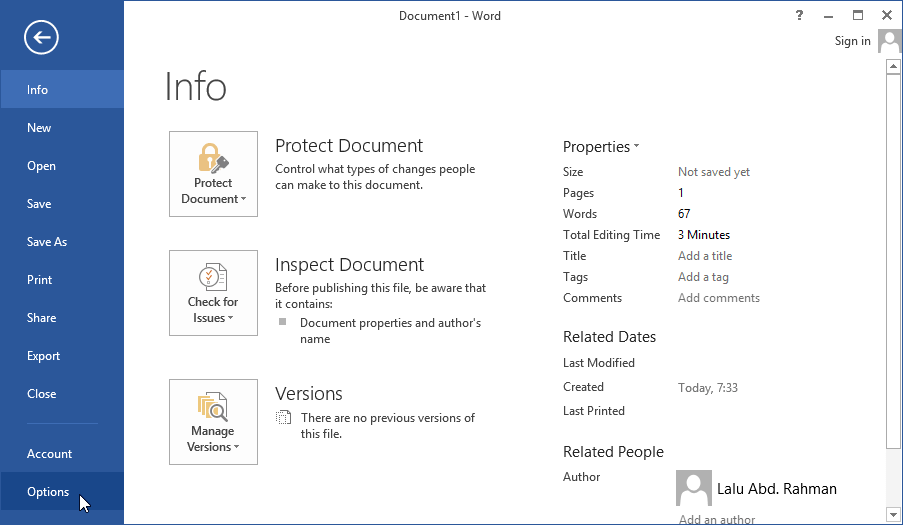Click the Sign in link
The height and width of the screenshot is (525, 903).
(x=852, y=41)
